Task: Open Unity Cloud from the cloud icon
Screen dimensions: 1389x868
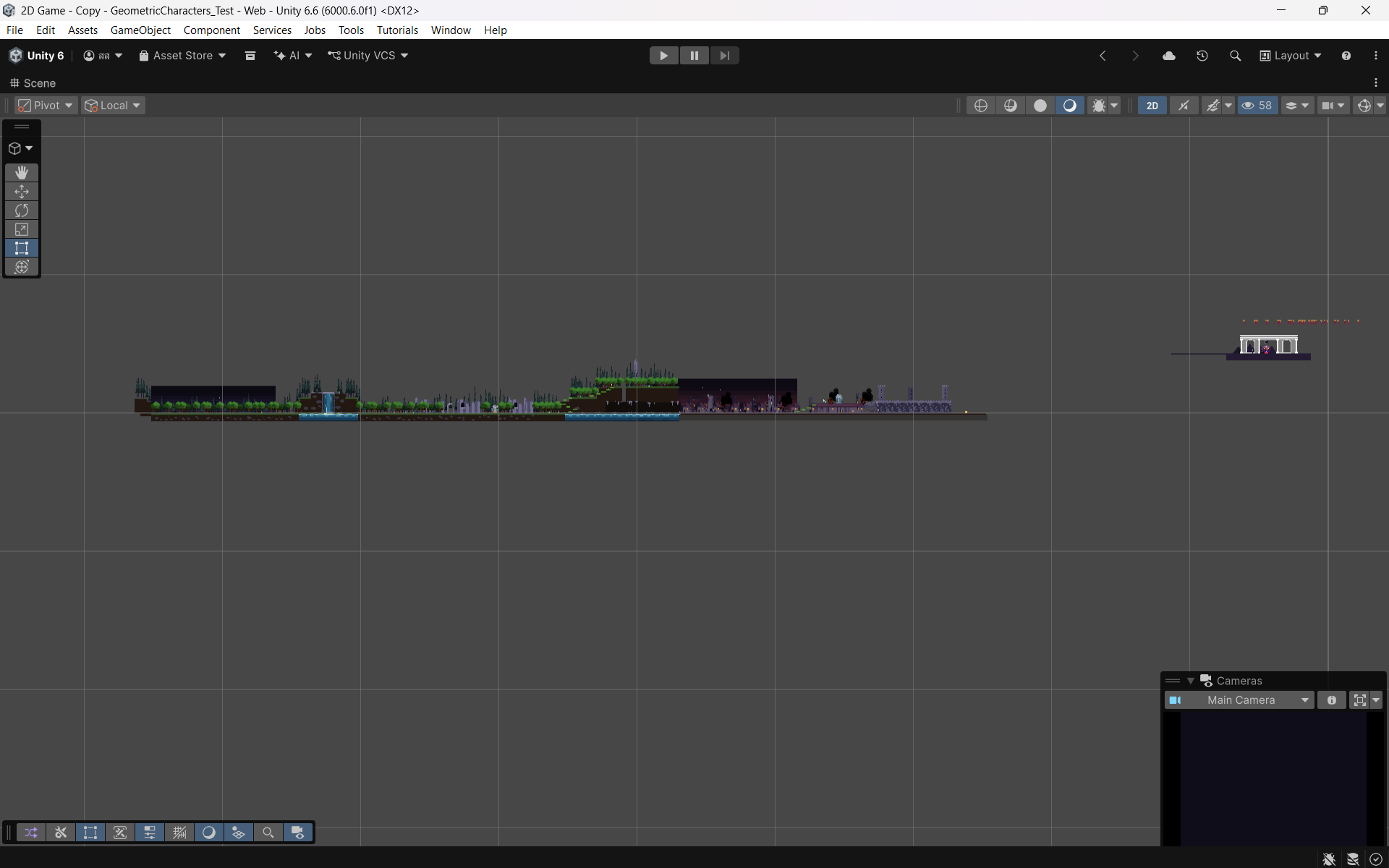Action: point(1169,56)
